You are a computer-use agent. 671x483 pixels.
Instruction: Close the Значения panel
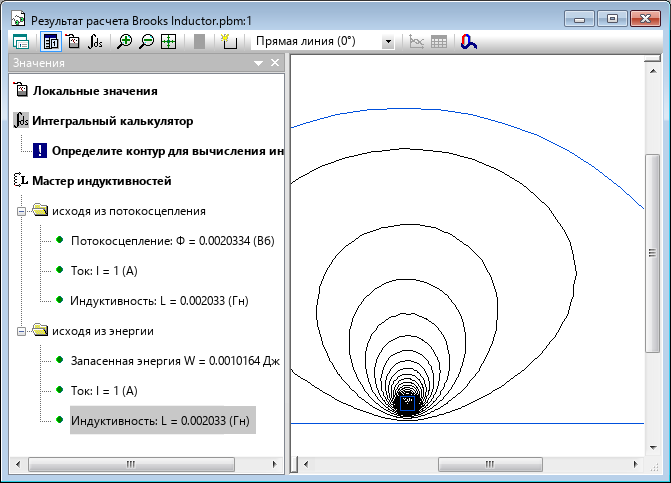275,63
